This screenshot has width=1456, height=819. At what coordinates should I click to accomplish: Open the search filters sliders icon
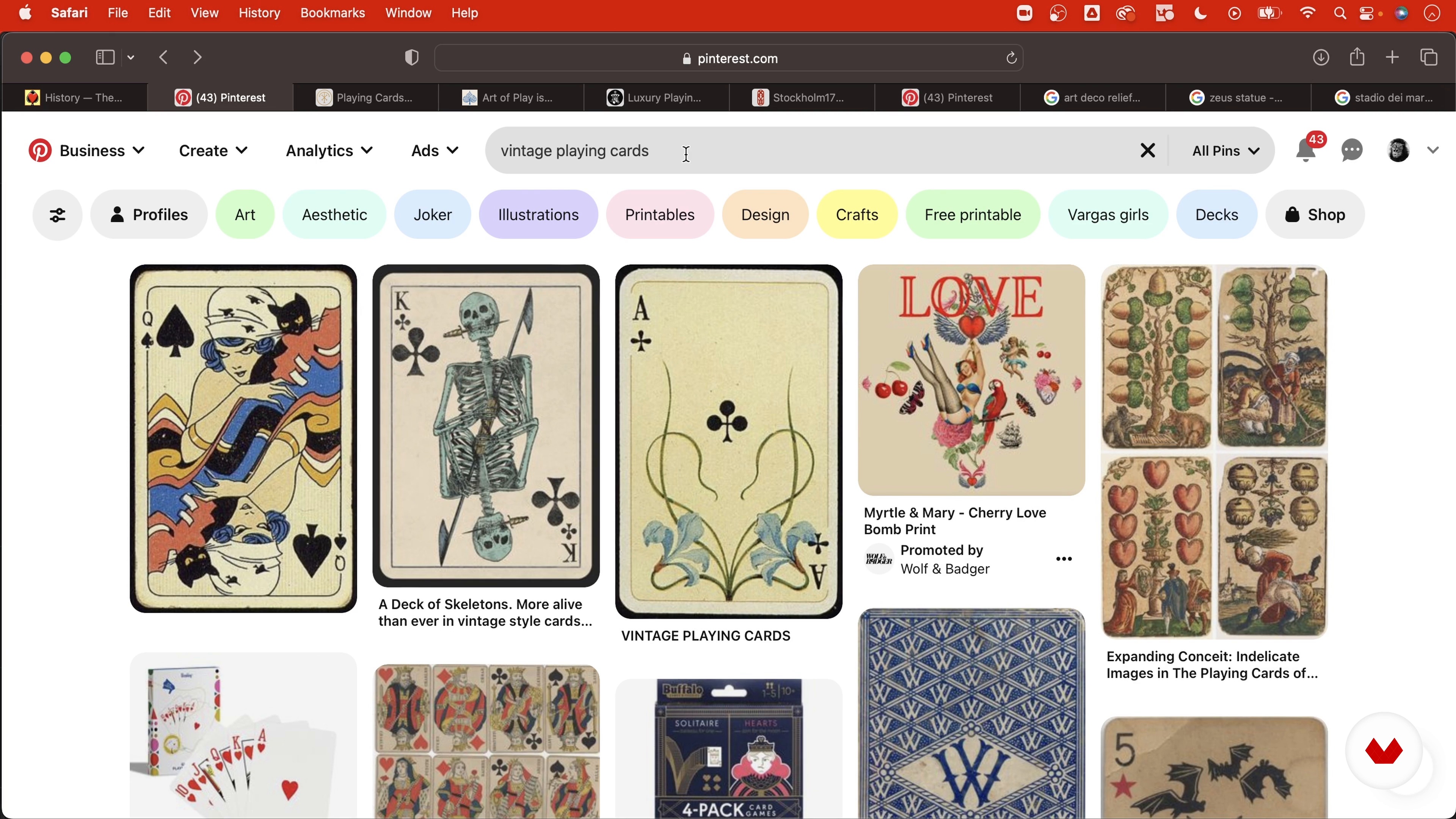[57, 215]
